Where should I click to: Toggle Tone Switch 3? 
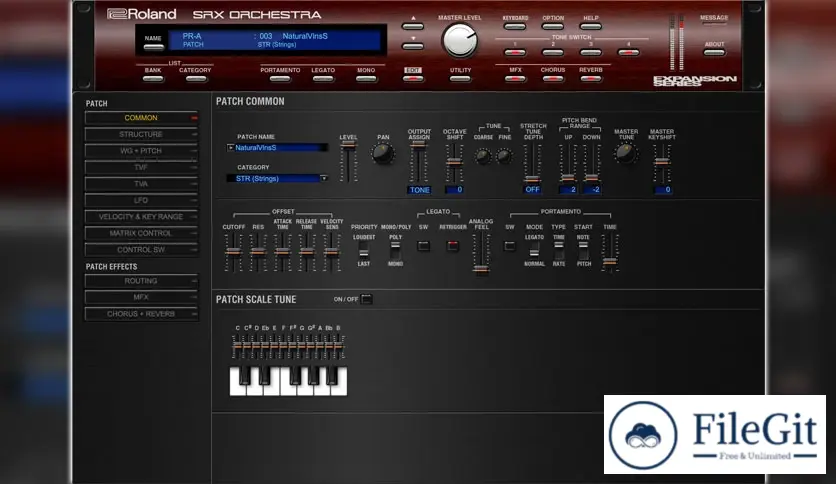tap(590, 52)
